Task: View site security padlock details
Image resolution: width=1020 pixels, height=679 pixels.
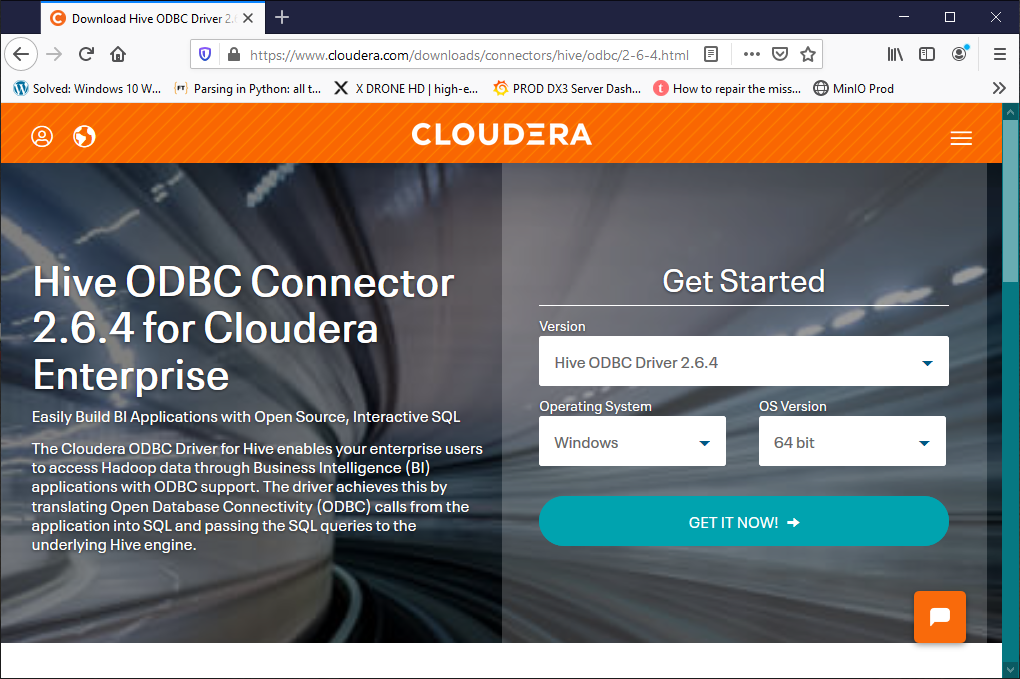Action: tap(234, 54)
